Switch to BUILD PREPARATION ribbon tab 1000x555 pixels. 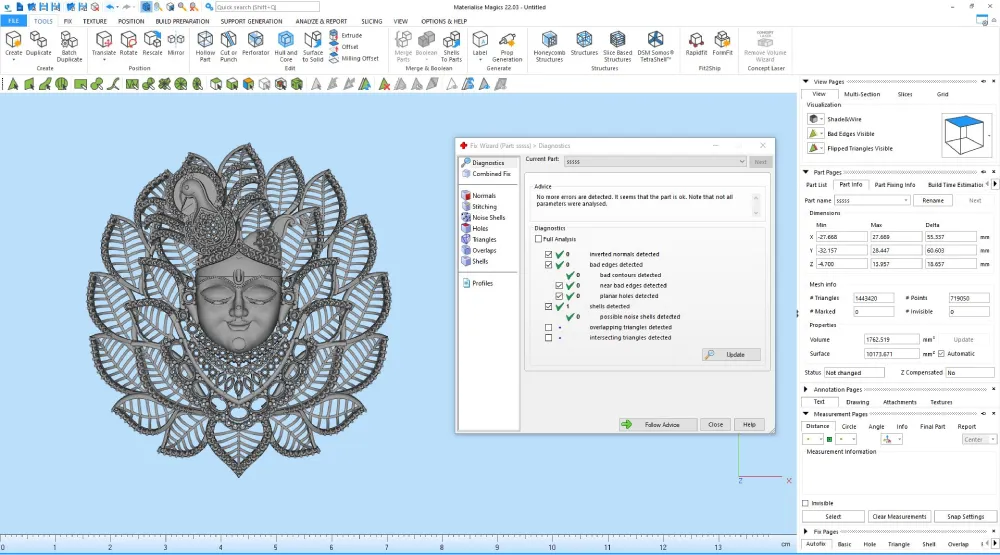(182, 21)
